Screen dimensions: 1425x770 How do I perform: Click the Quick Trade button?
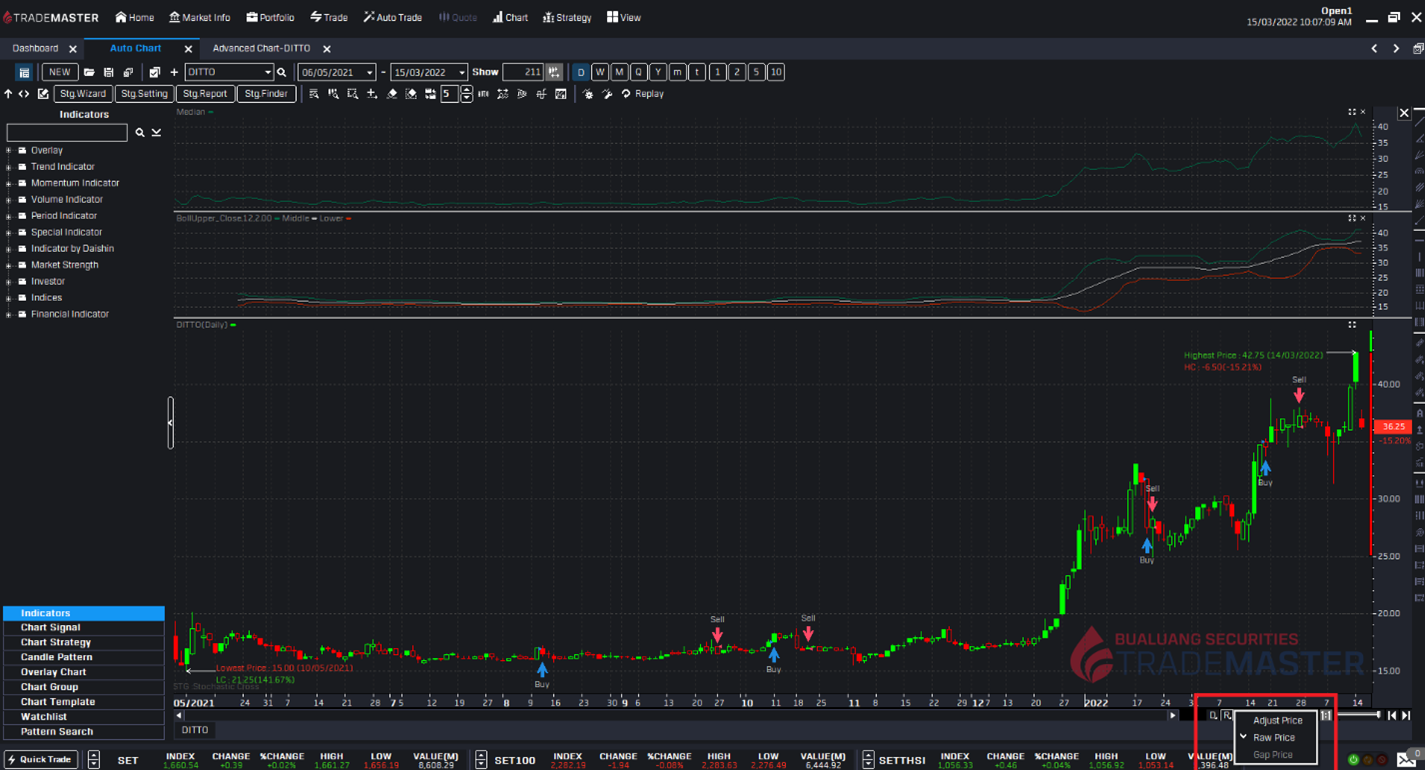click(x=41, y=759)
